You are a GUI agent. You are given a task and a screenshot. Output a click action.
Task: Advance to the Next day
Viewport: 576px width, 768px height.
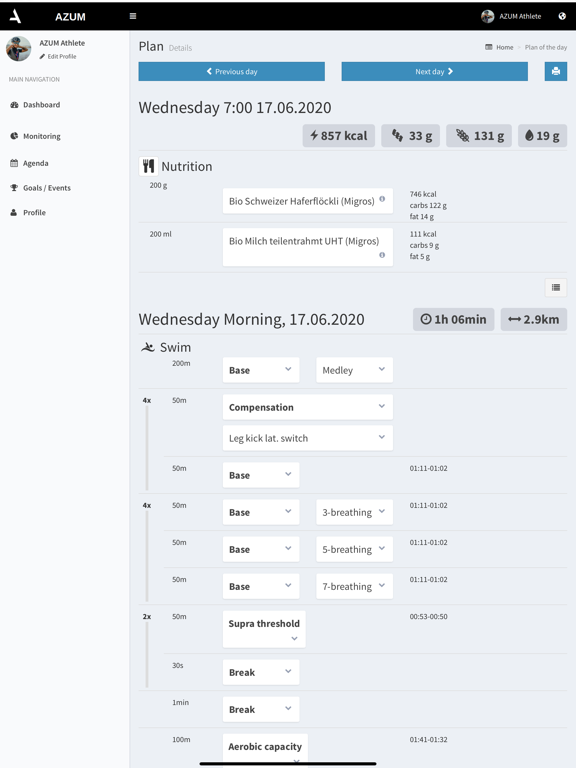click(x=434, y=72)
